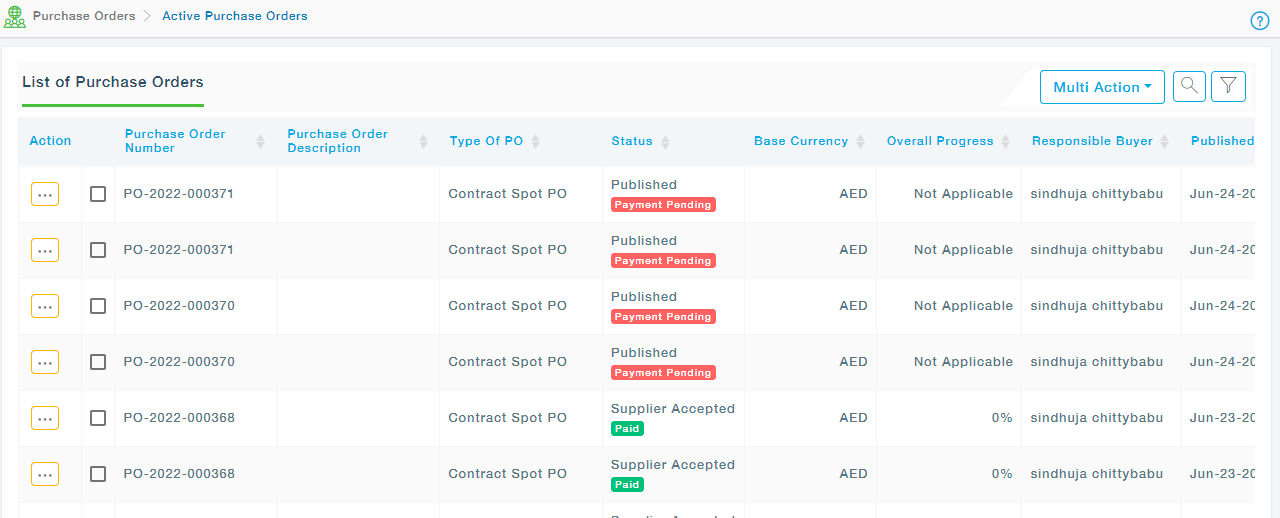Viewport: 1280px width, 518px height.
Task: Click the filter funnel icon
Action: coord(1228,86)
